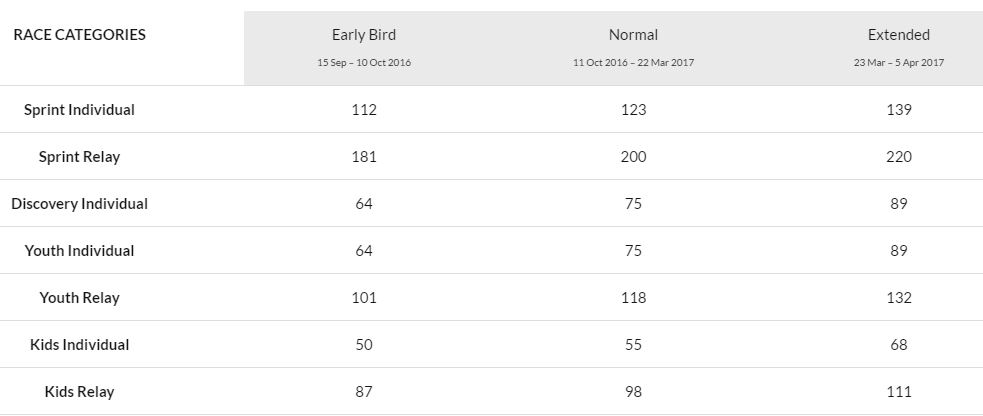Select the Kids Relay row label
This screenshot has height=416, width=983.
[80, 392]
